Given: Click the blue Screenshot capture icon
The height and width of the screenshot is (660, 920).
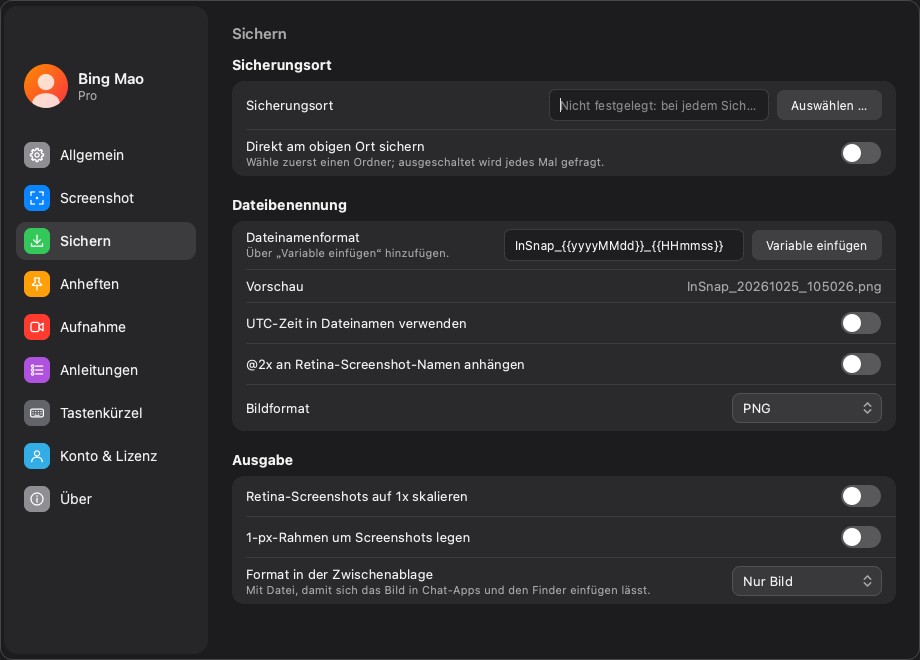Looking at the screenshot, I should (37, 198).
